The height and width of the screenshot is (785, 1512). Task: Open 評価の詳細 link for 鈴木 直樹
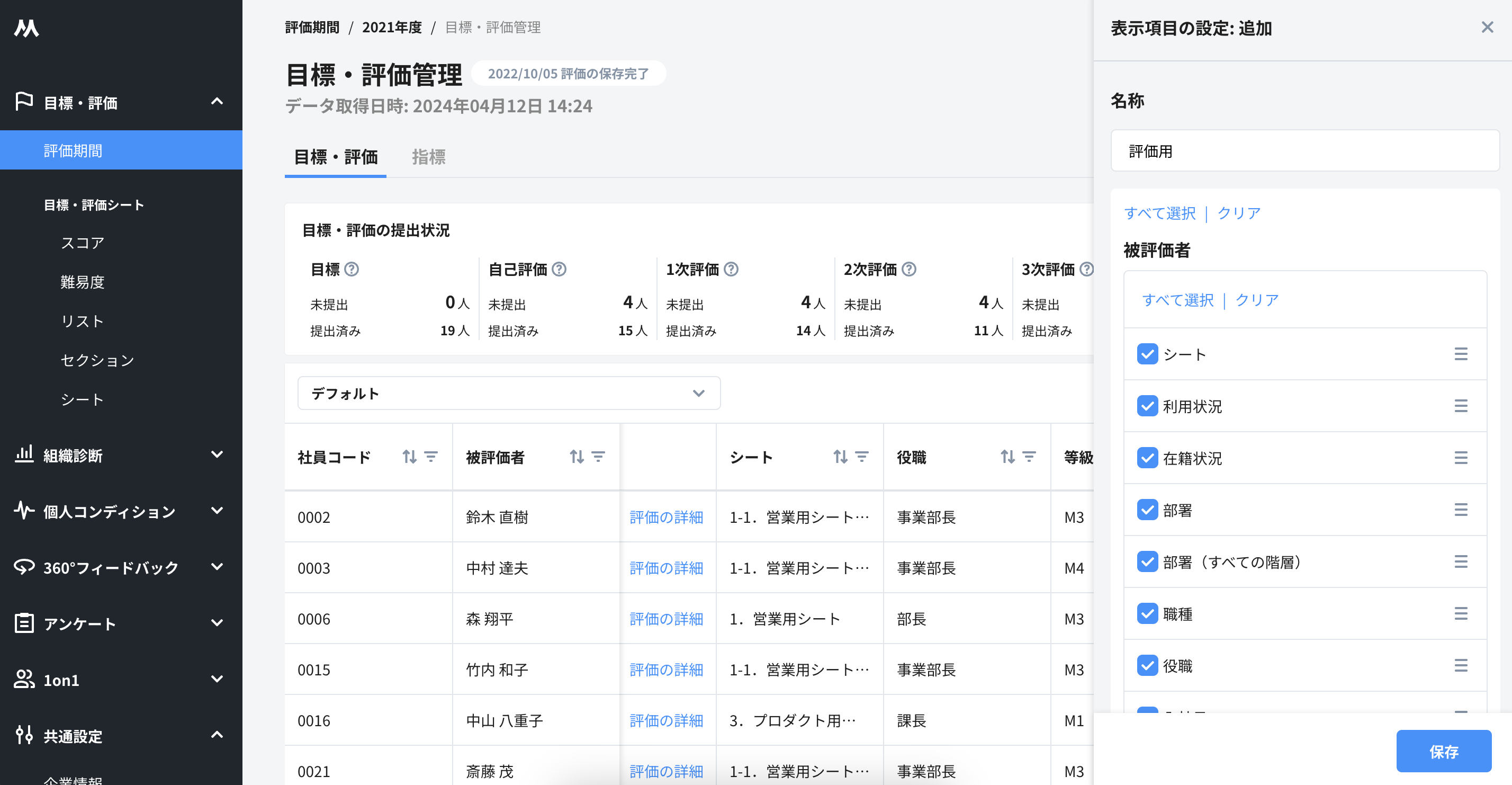click(665, 518)
